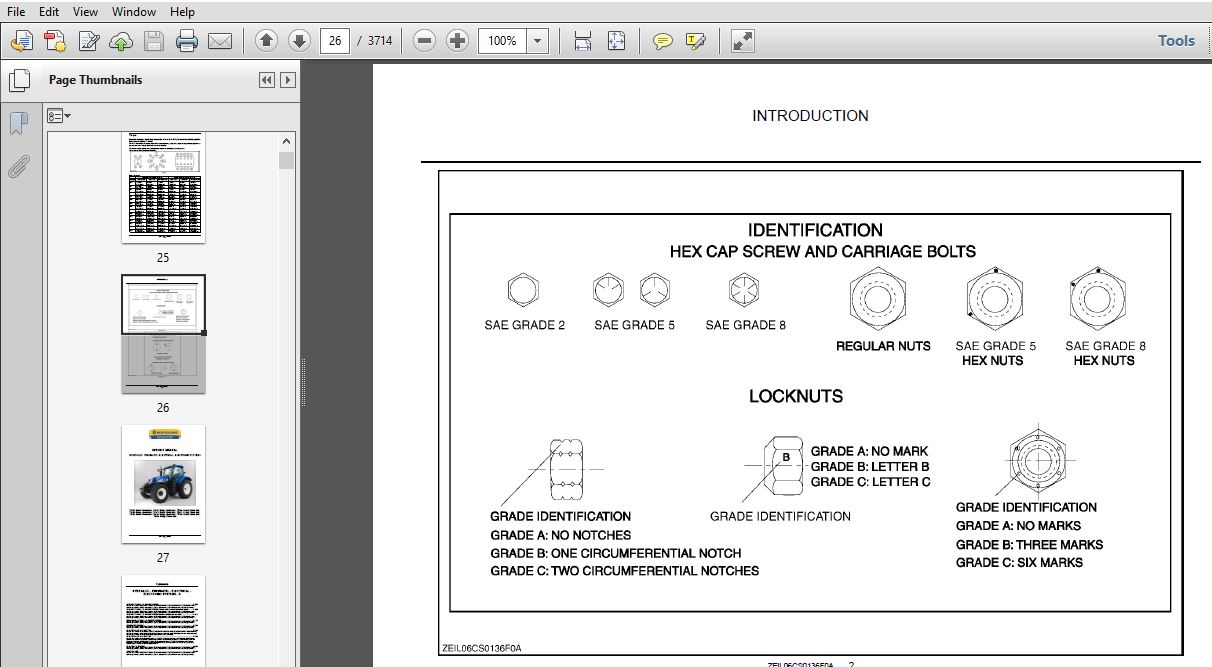Click GRADE C: TWO CIRCUMFERENTIAL NOTCHES text
This screenshot has width=1212, height=667.
(624, 571)
